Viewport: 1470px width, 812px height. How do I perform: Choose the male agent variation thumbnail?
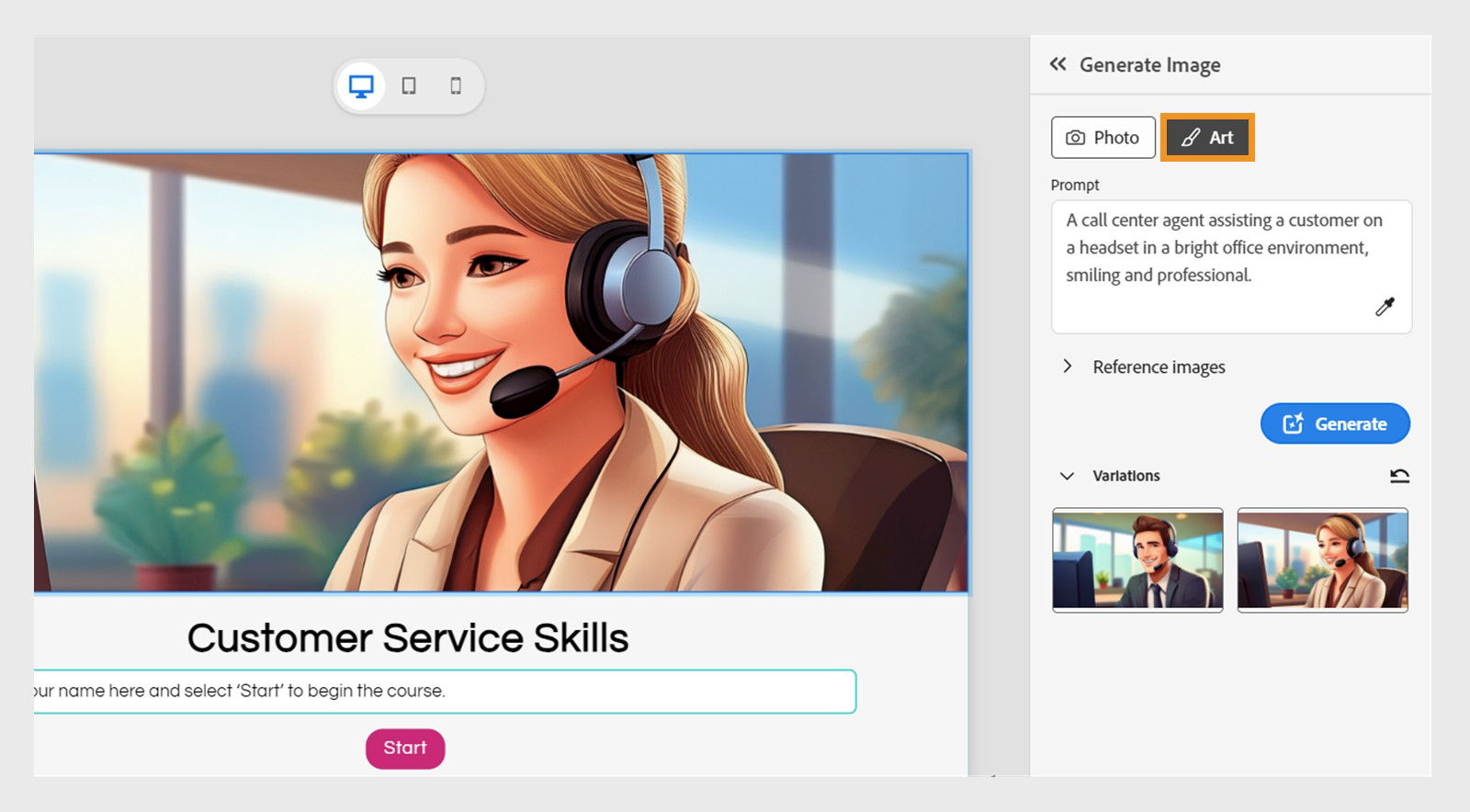point(1137,559)
